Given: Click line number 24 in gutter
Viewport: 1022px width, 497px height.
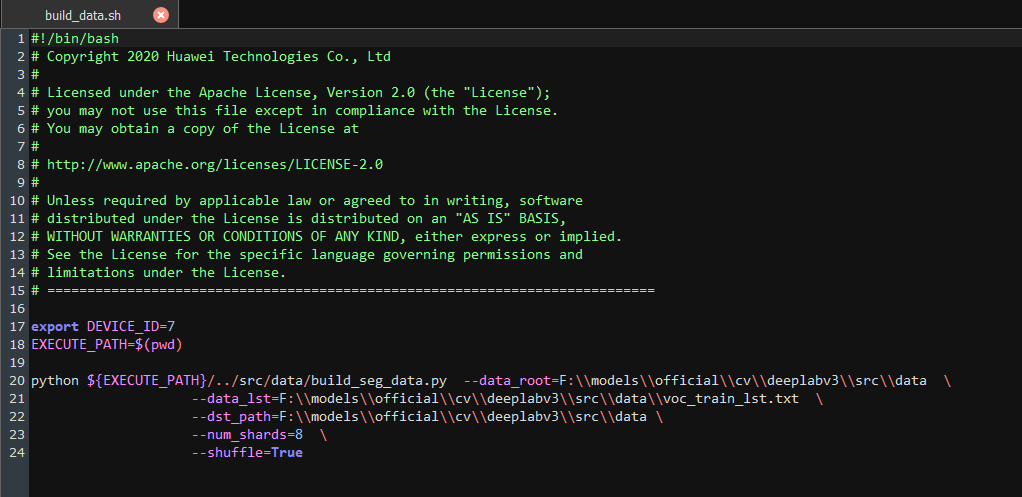Looking at the screenshot, I should click(x=18, y=452).
